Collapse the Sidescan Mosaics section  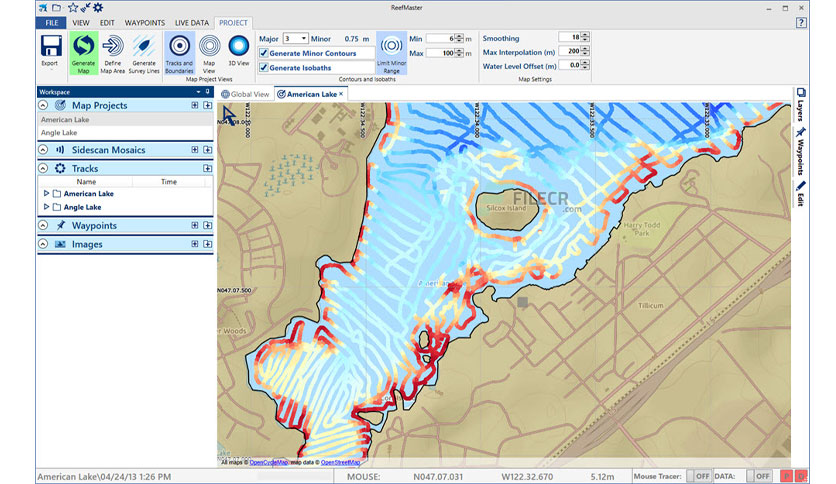pos(43,150)
